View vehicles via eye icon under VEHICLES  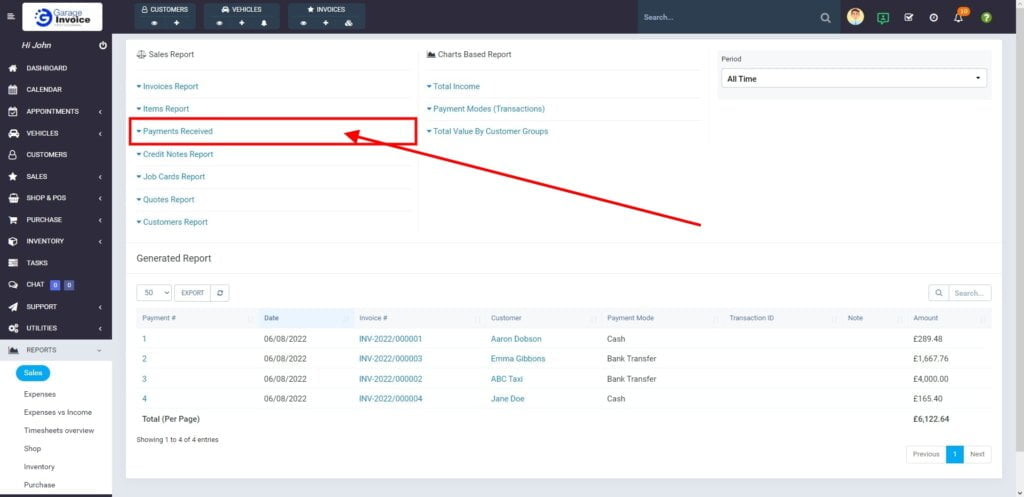[x=219, y=23]
